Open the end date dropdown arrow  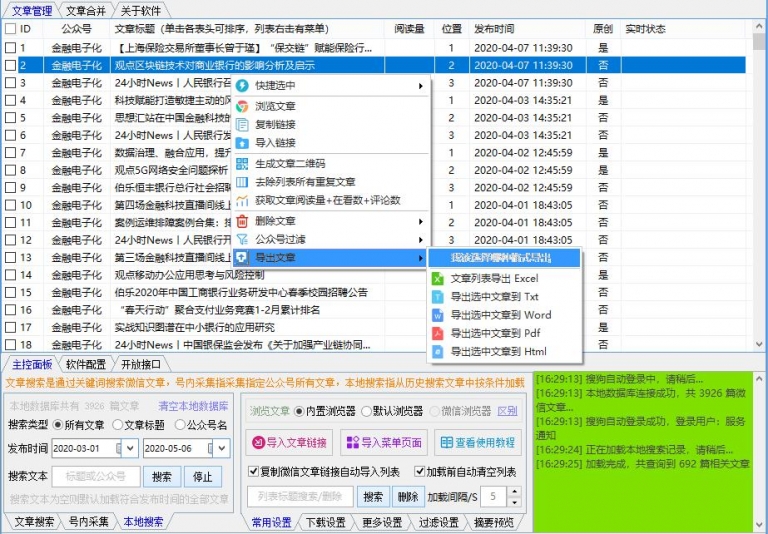pos(222,448)
